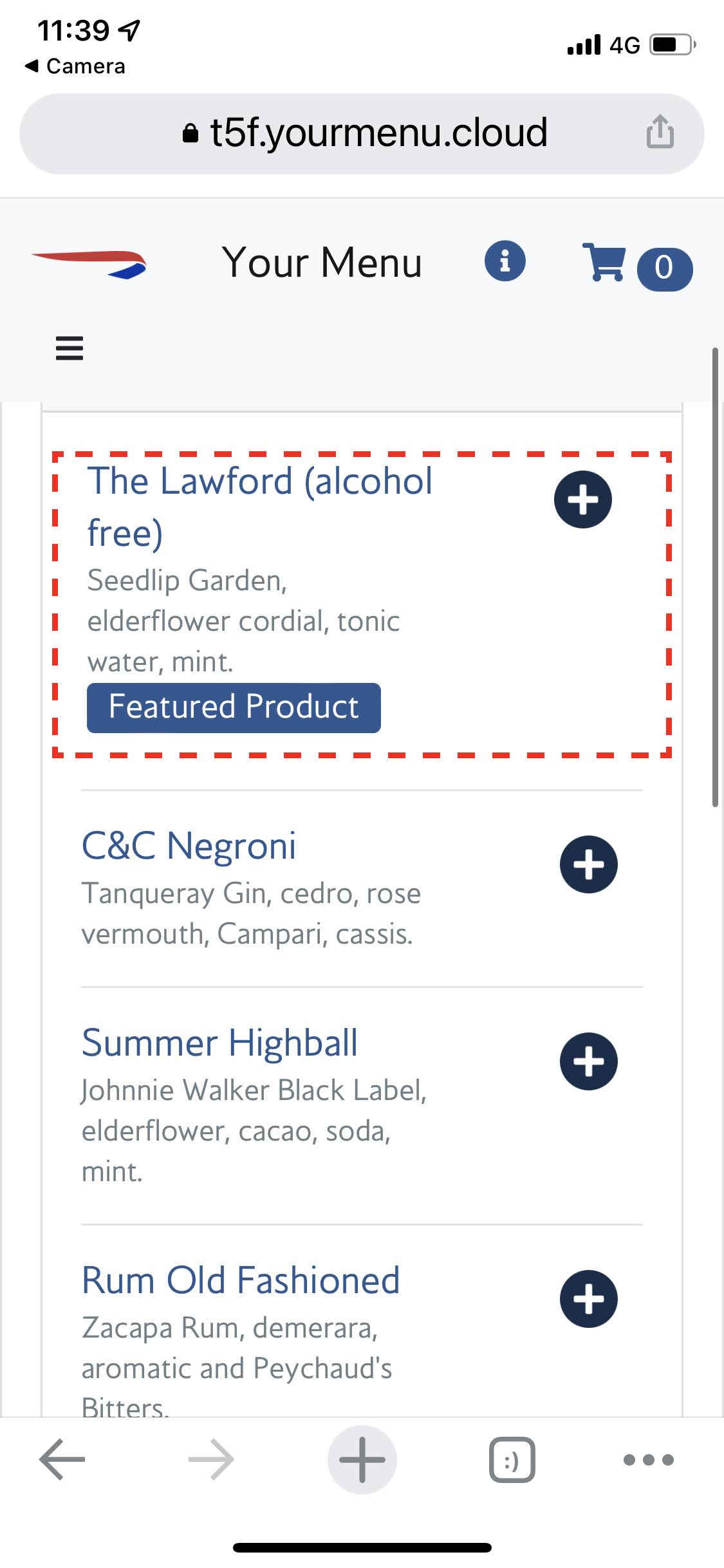Viewport: 724px width, 1568px height.
Task: Open the C&C Negroni item link
Action: pos(189,845)
